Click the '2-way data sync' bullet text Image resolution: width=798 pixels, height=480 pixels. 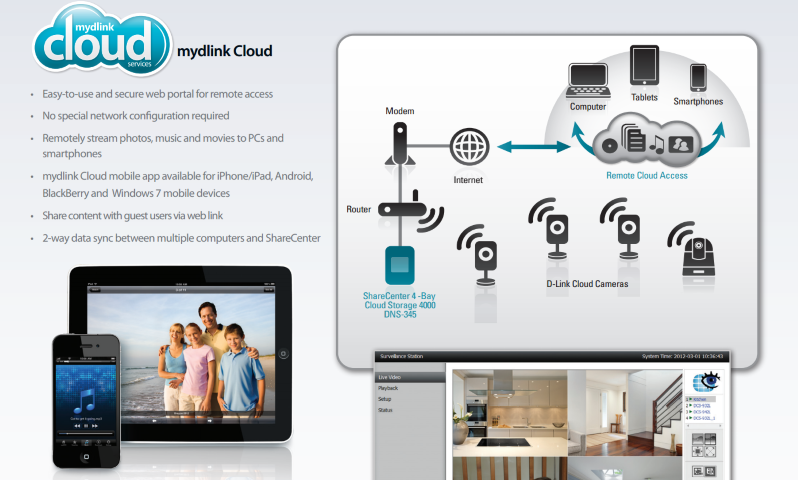(x=182, y=238)
